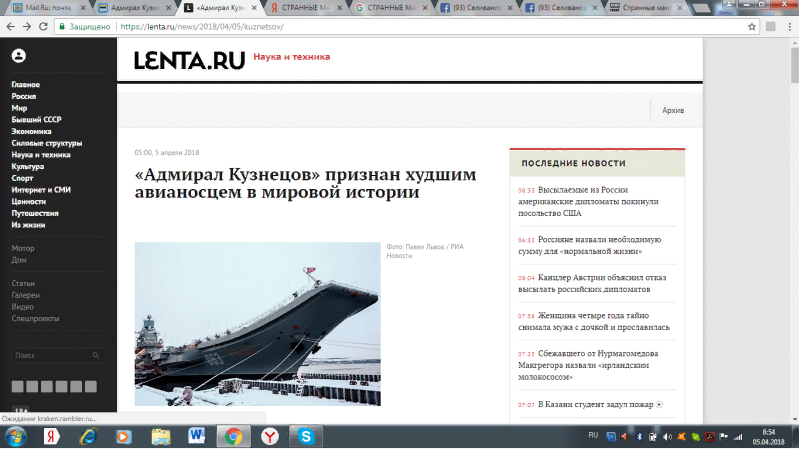Open the "Архив" link
The height and width of the screenshot is (449, 799).
(x=673, y=110)
